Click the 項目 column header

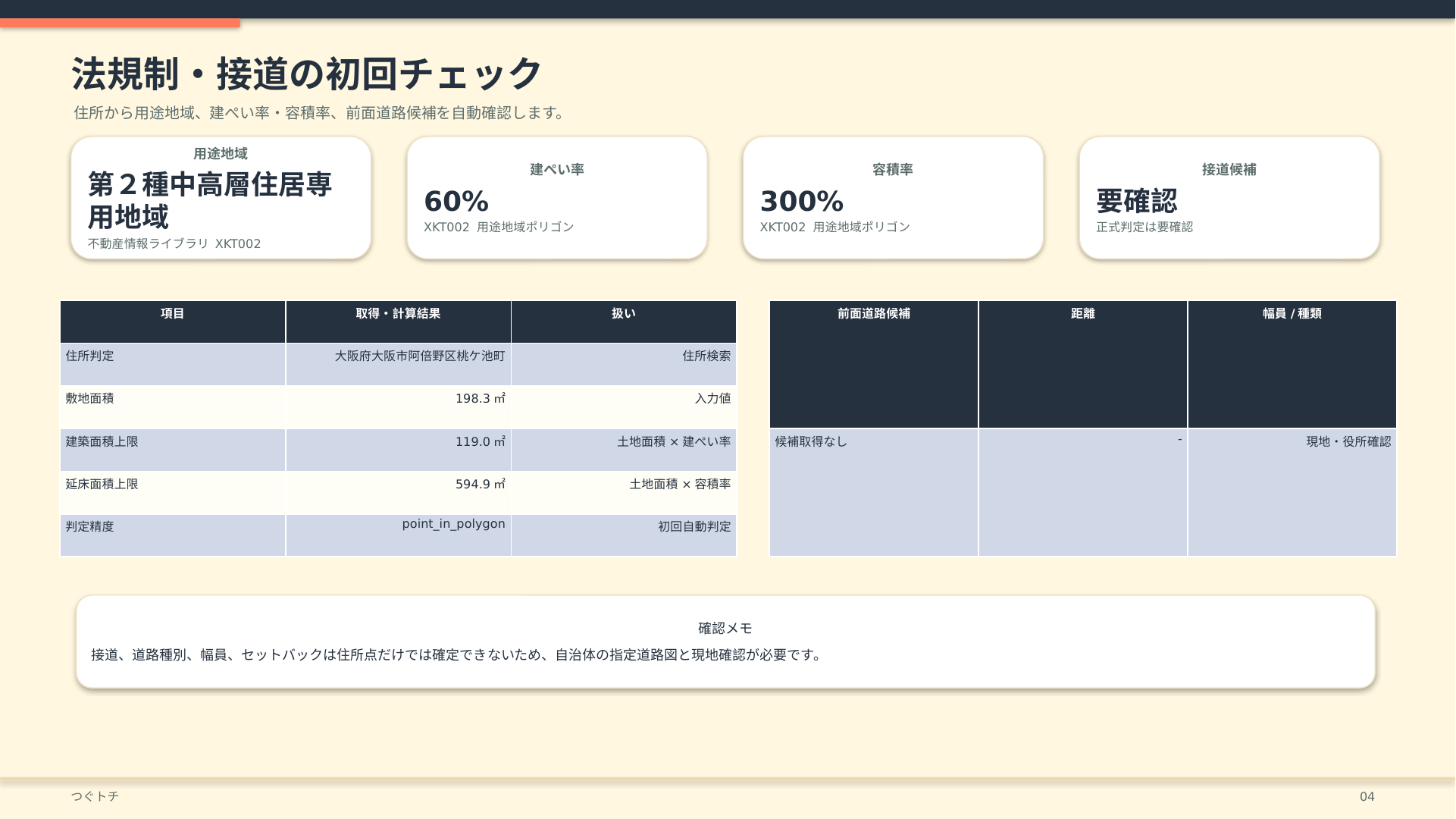(x=173, y=322)
